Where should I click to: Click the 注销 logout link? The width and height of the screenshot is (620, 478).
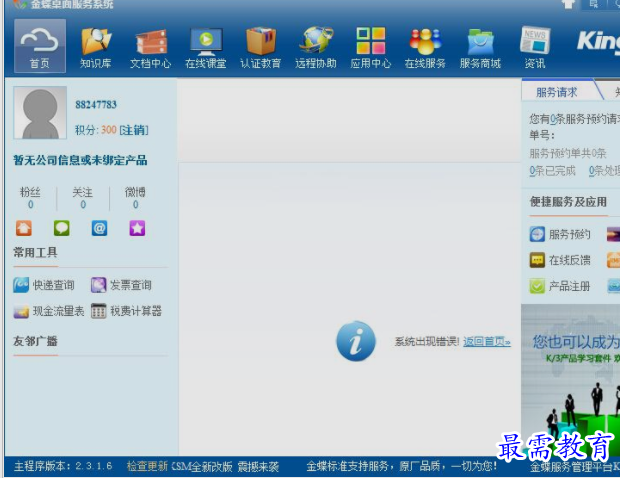click(x=134, y=130)
